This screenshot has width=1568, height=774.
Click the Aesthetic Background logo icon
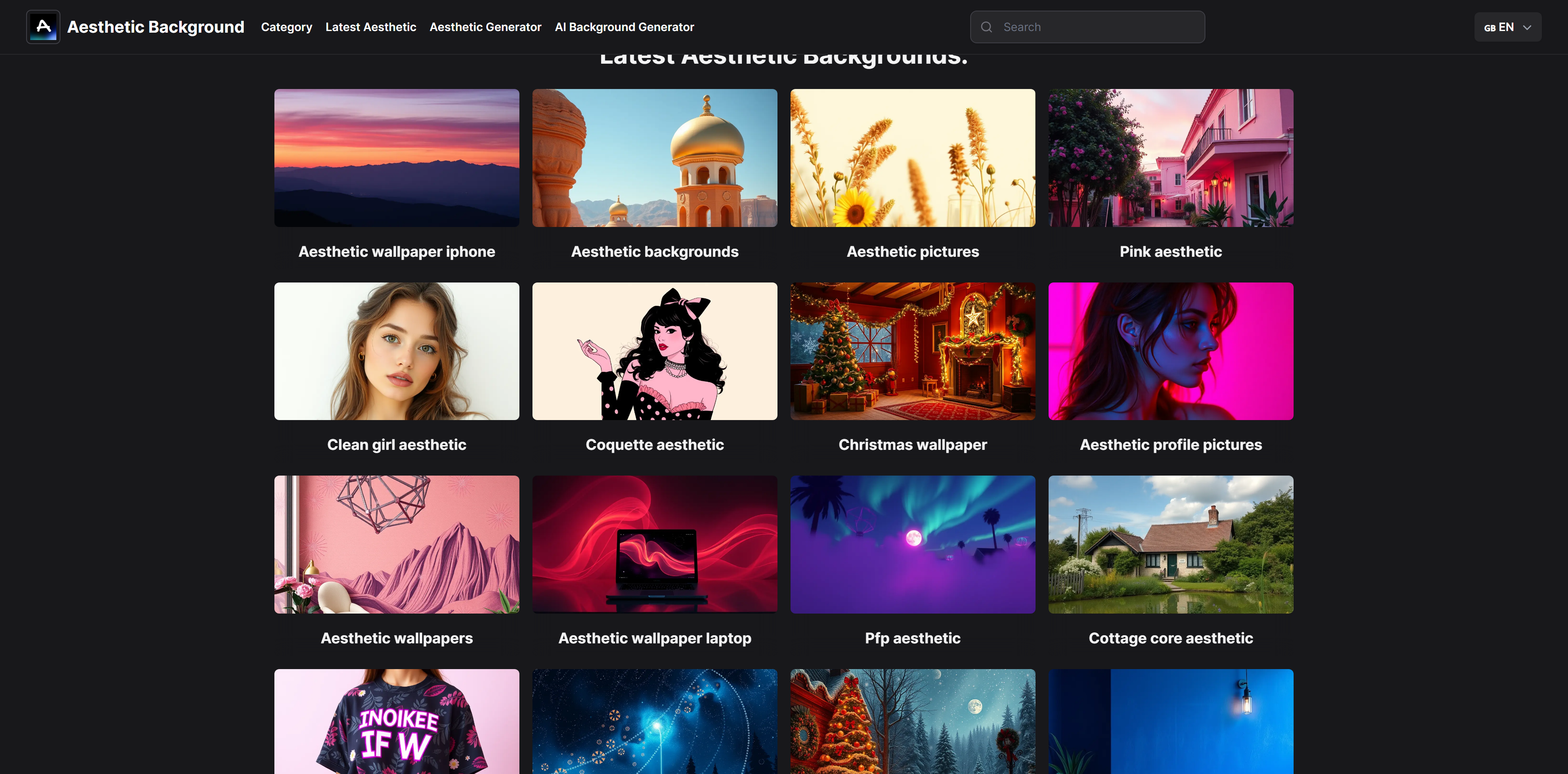click(42, 27)
